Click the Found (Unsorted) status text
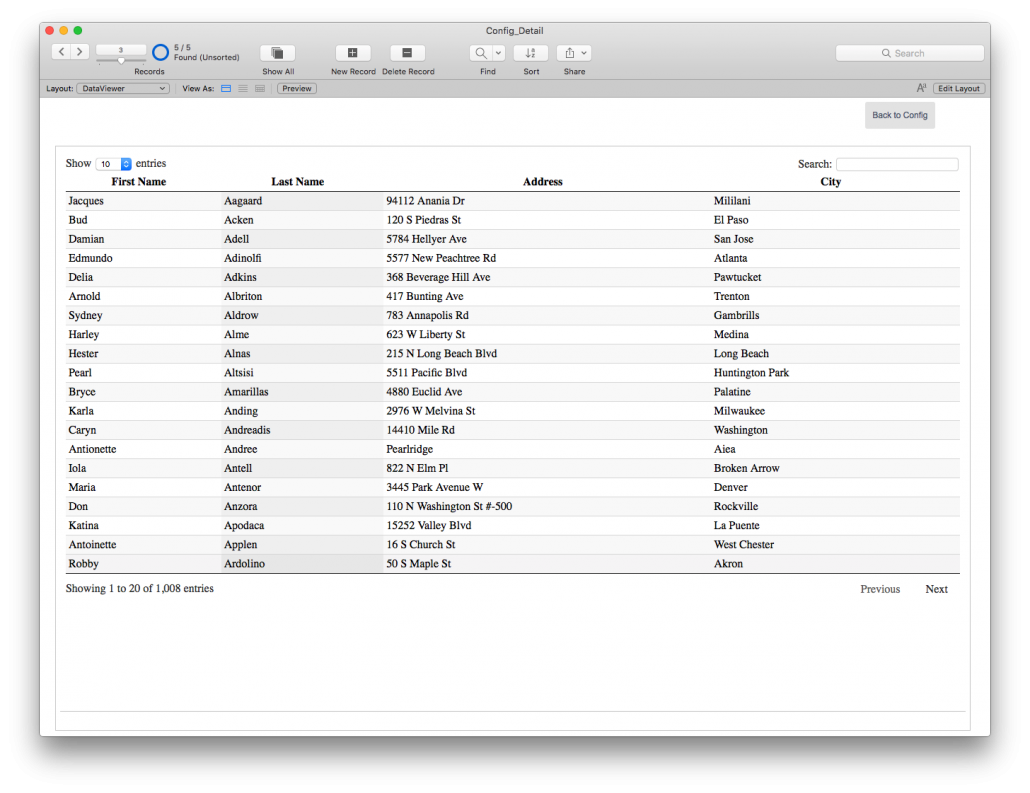The width and height of the screenshot is (1030, 793). (206, 57)
